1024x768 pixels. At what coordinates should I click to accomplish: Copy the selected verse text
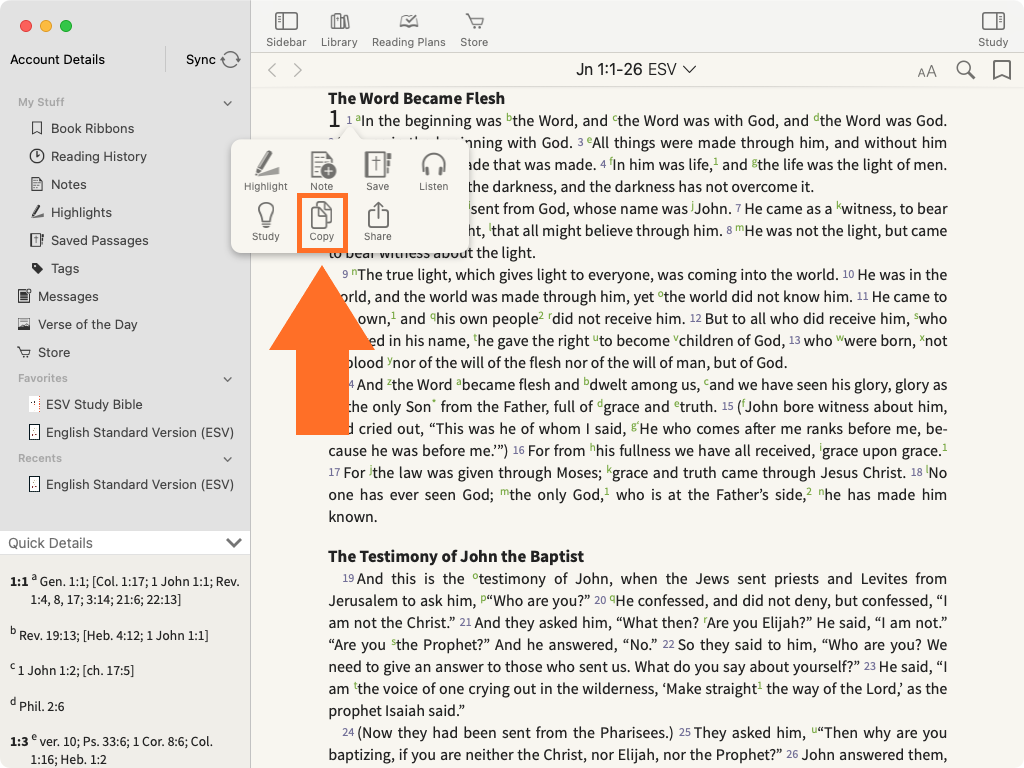322,221
